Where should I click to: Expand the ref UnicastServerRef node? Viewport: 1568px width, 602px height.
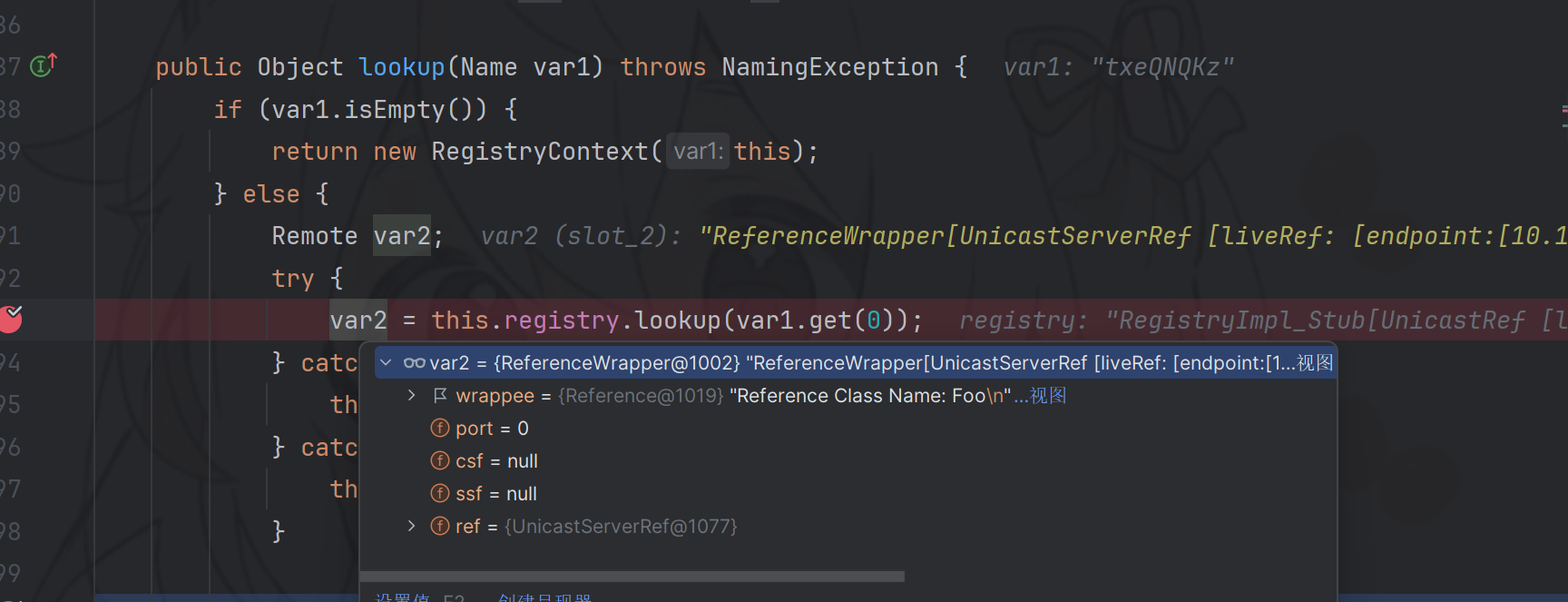tap(411, 527)
